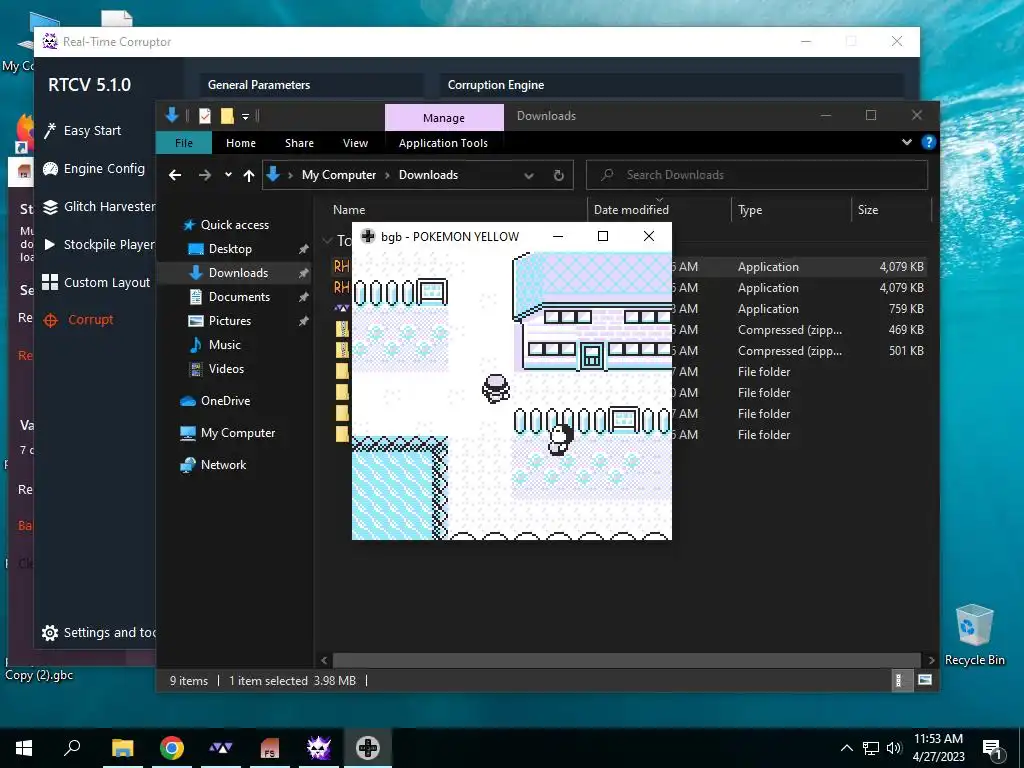The width and height of the screenshot is (1024, 768).
Task: Open Custom Layout in RTCV
Action: pyautogui.click(x=96, y=282)
